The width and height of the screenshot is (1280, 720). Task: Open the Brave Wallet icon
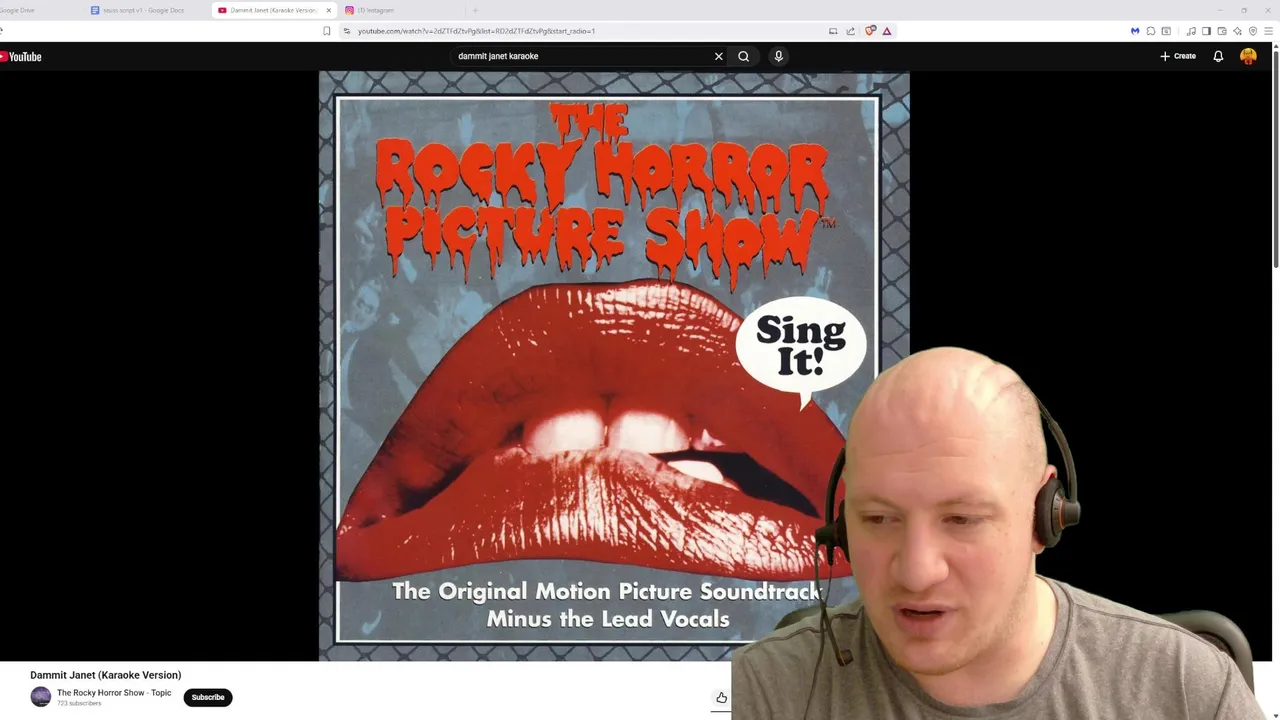(1222, 31)
